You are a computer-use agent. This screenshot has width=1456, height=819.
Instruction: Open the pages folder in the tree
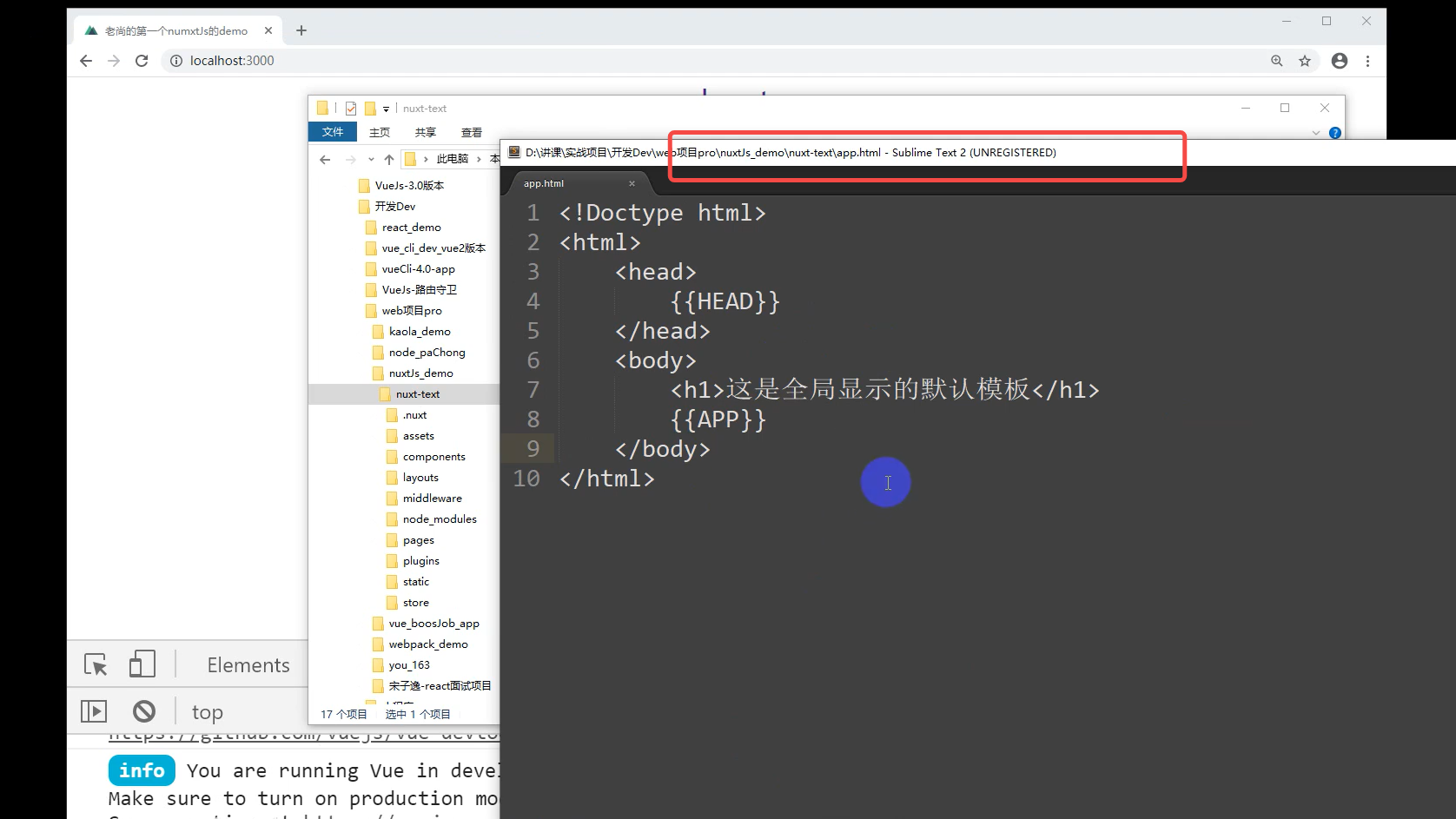(418, 540)
